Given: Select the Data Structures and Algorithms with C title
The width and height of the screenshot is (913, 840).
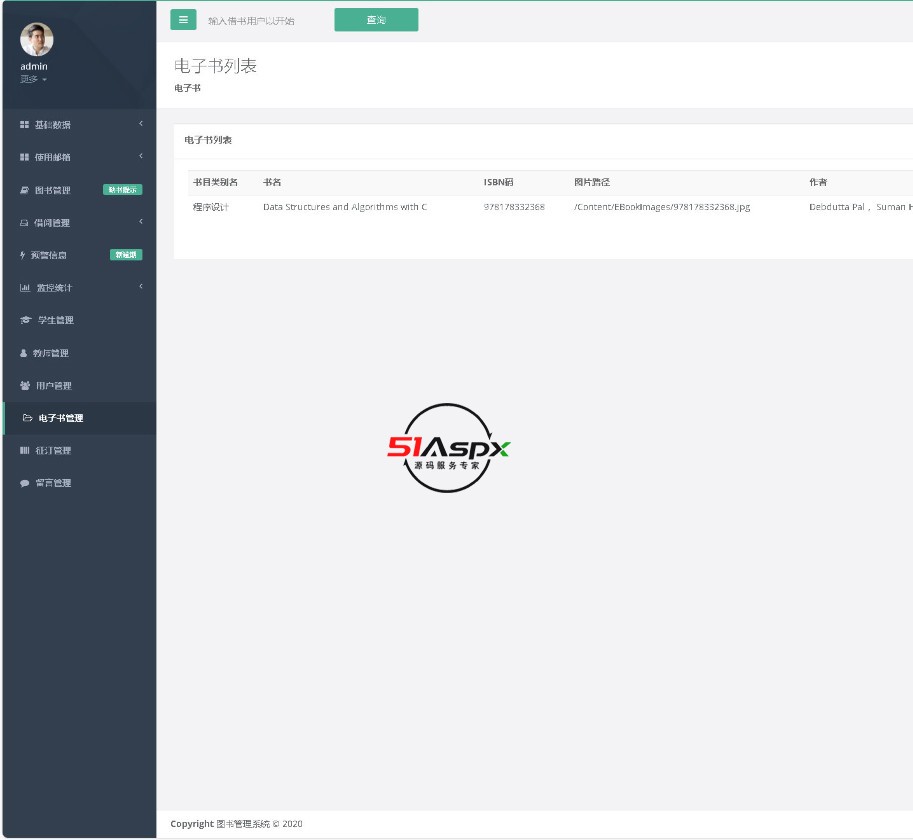Looking at the screenshot, I should coord(345,207).
